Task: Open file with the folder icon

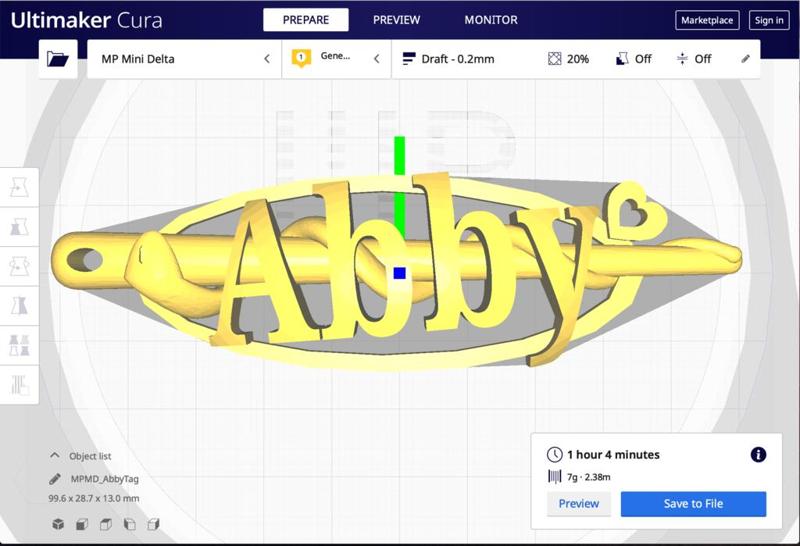Action: [x=58, y=59]
